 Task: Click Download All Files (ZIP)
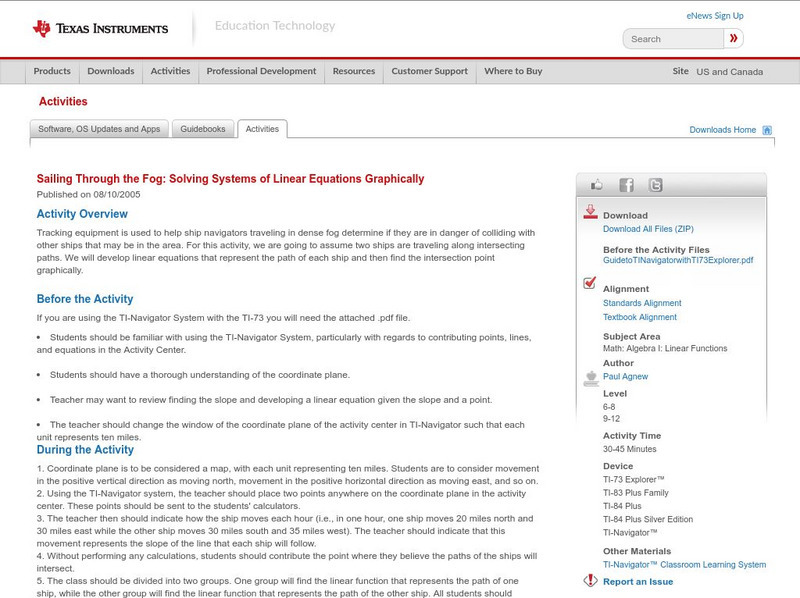click(x=648, y=229)
